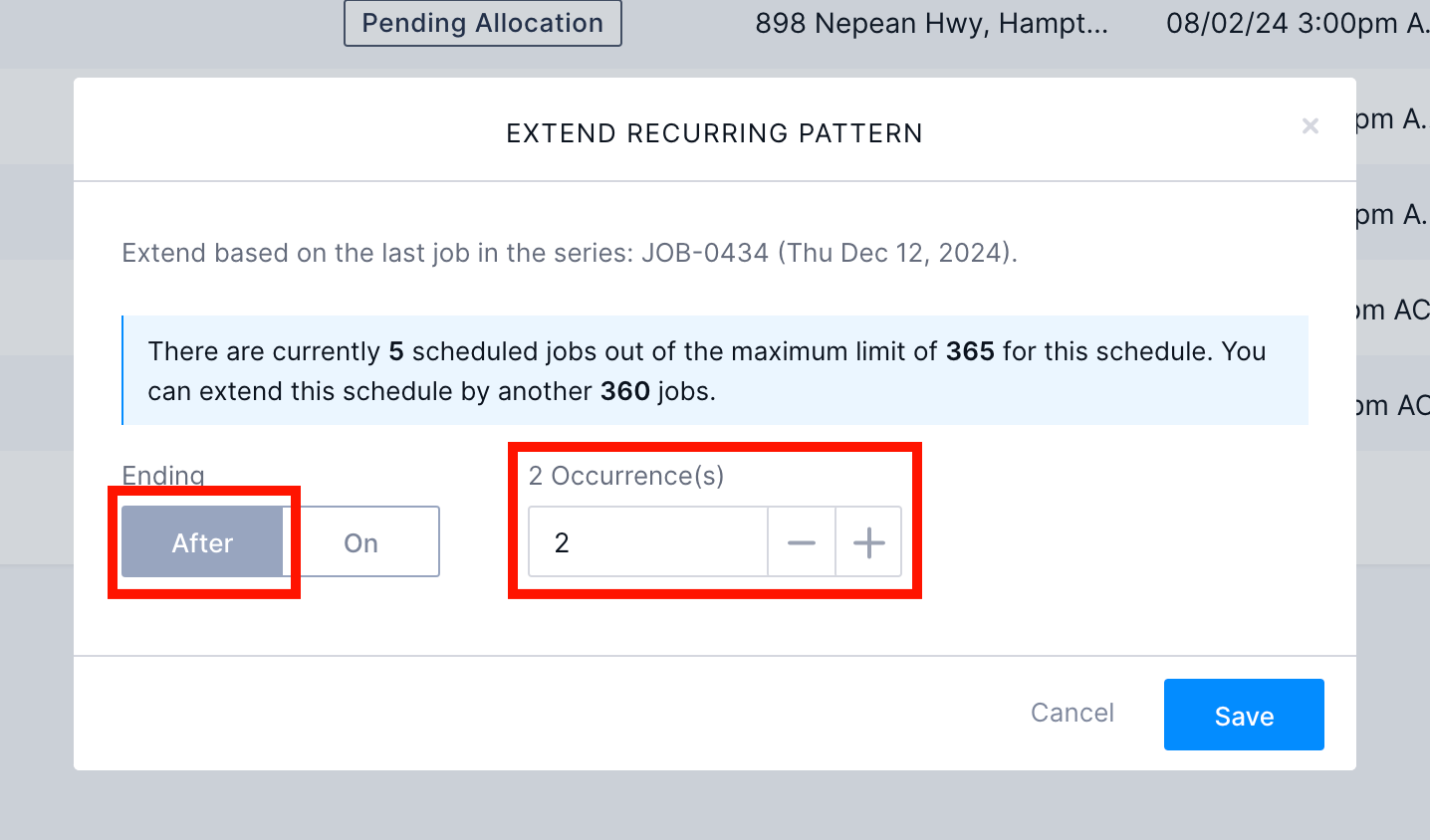Click the blue info banner about scheduled jobs

(714, 370)
